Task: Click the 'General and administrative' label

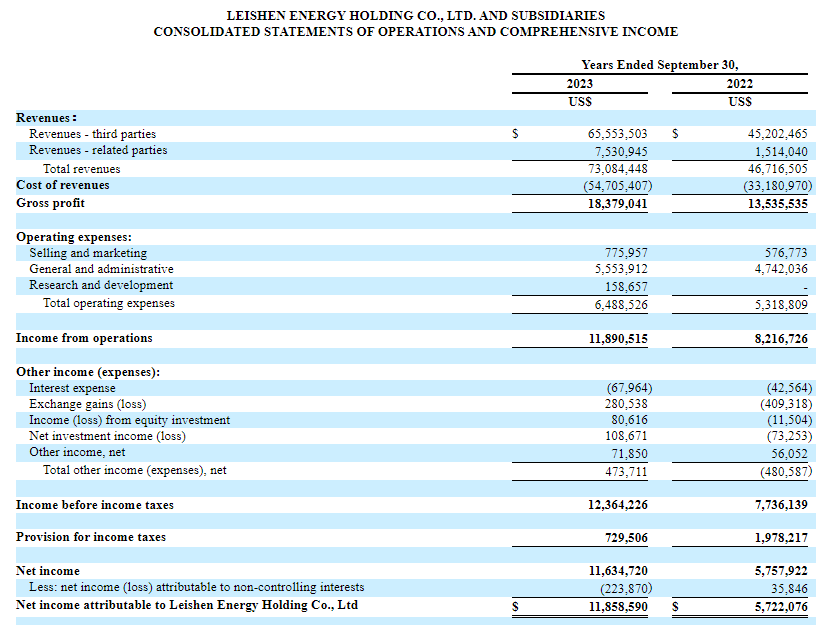Action: 101,269
